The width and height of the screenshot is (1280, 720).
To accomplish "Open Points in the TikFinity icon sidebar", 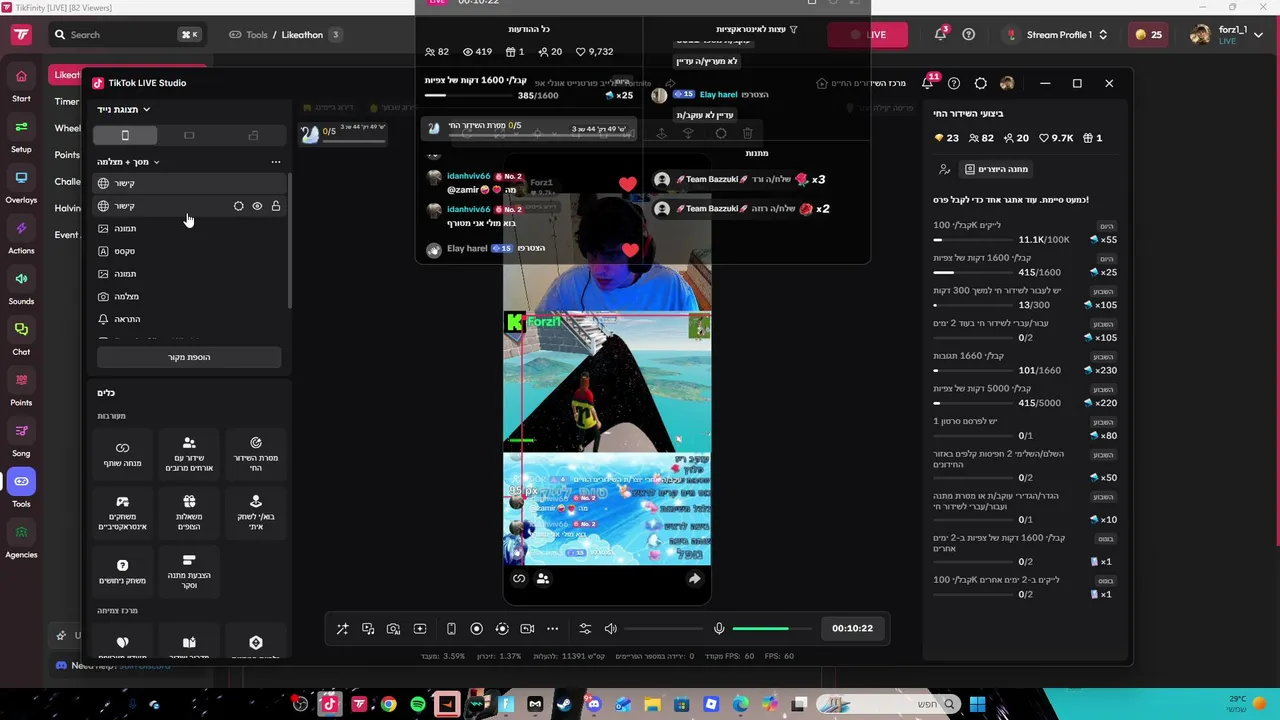I will point(21,389).
